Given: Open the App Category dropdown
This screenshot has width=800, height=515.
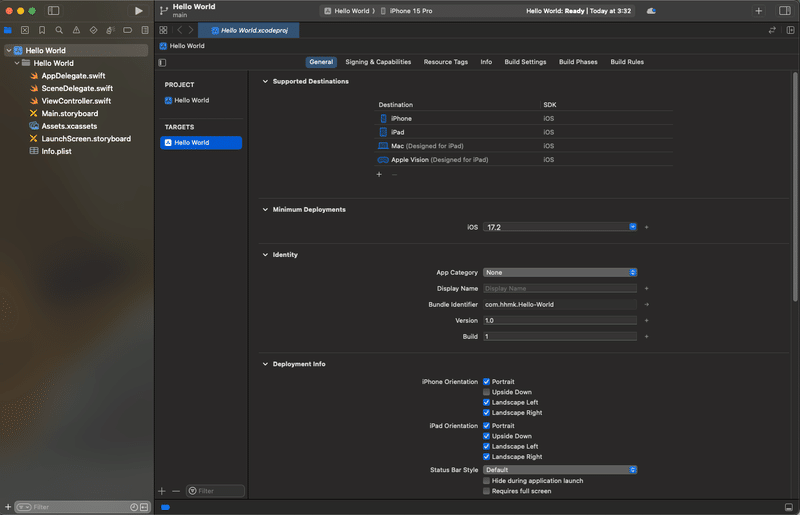Looking at the screenshot, I should coord(560,273).
